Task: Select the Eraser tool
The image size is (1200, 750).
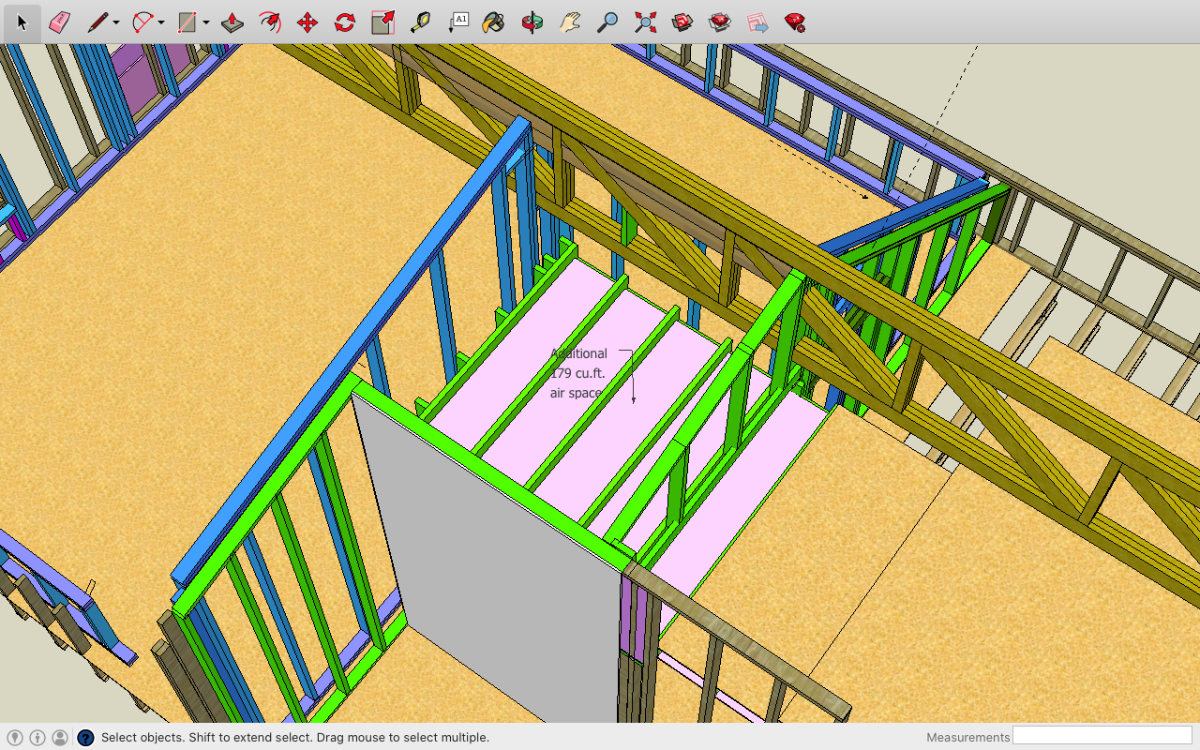Action: (x=60, y=22)
